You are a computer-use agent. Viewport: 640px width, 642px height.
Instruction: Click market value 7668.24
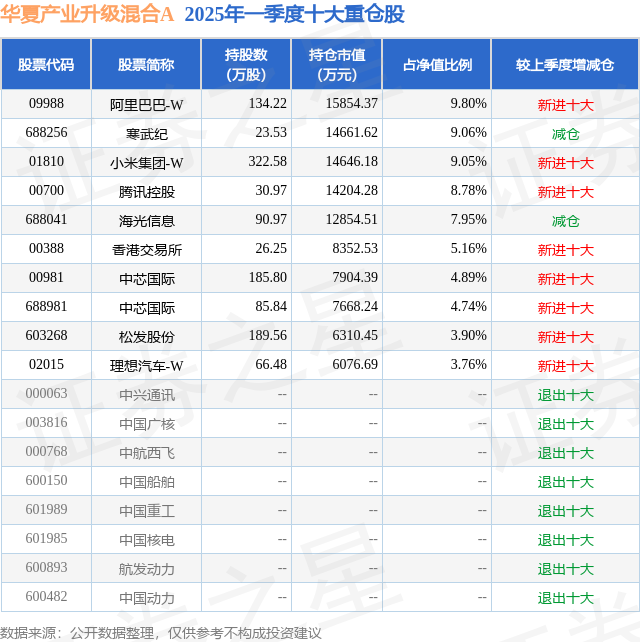[x=355, y=307]
